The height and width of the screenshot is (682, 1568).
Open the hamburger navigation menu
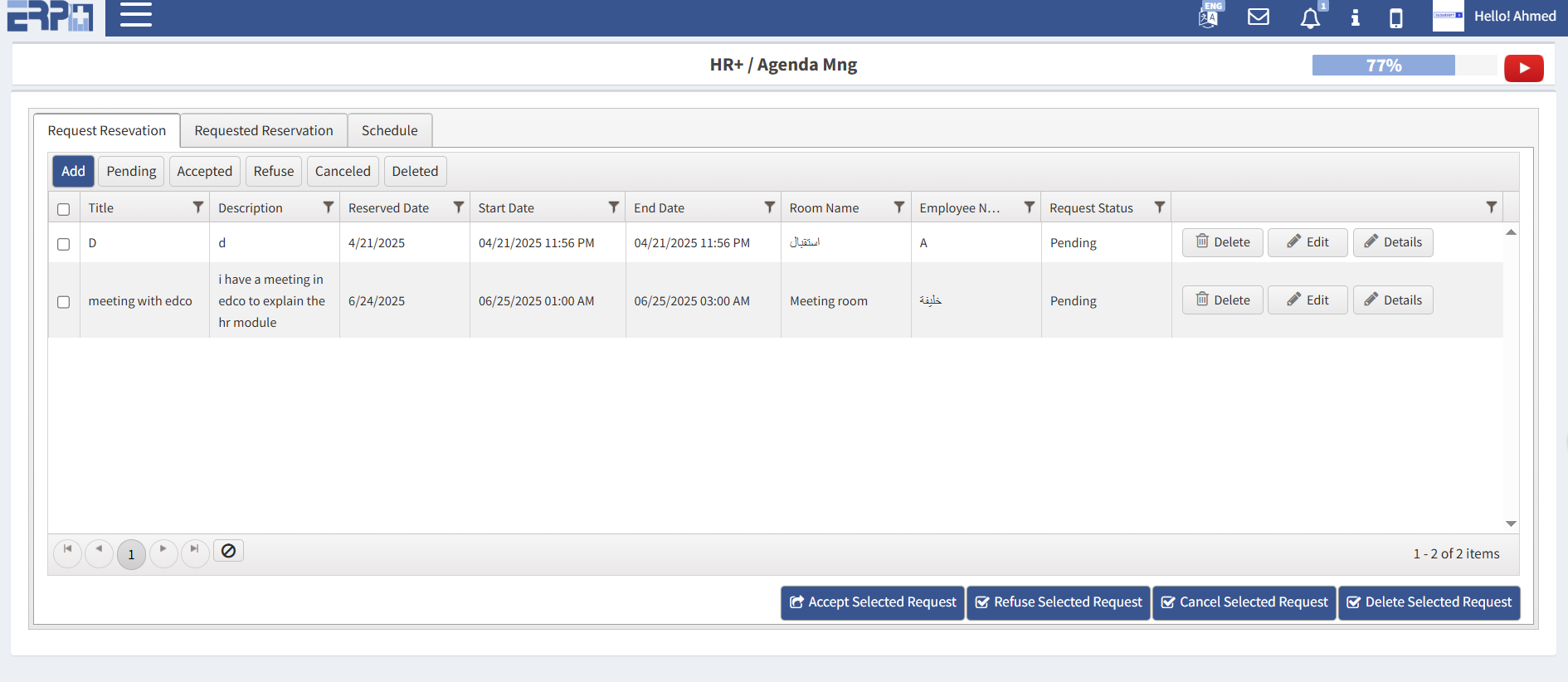136,15
